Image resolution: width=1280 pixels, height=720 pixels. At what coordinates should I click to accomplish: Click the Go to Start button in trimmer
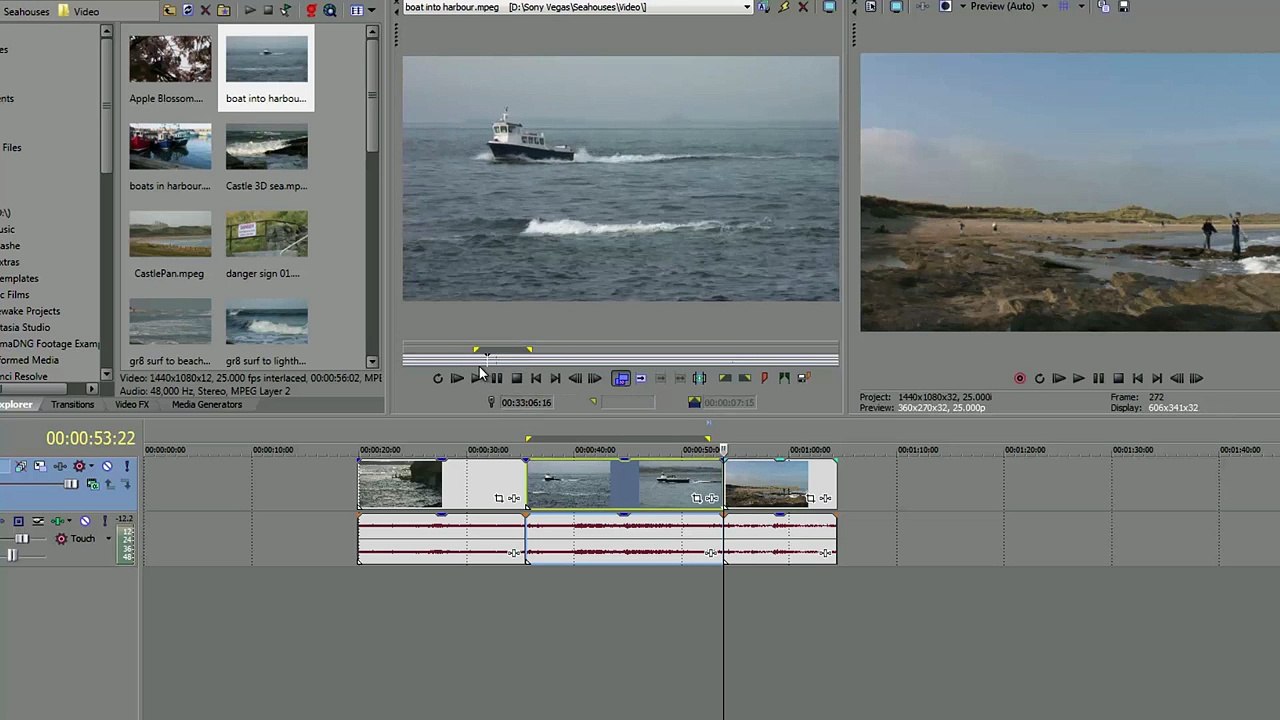click(x=535, y=378)
